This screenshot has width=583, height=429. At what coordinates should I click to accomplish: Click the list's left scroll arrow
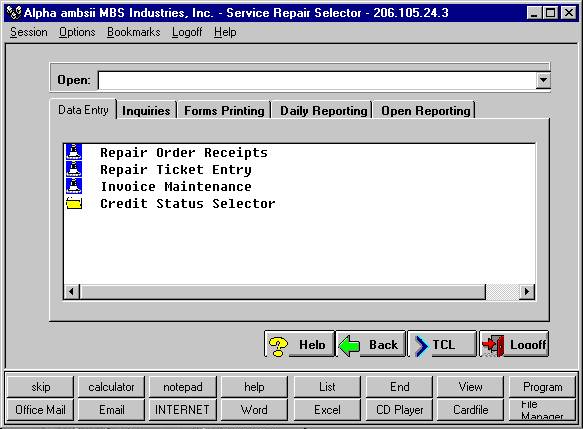pyautogui.click(x=72, y=291)
